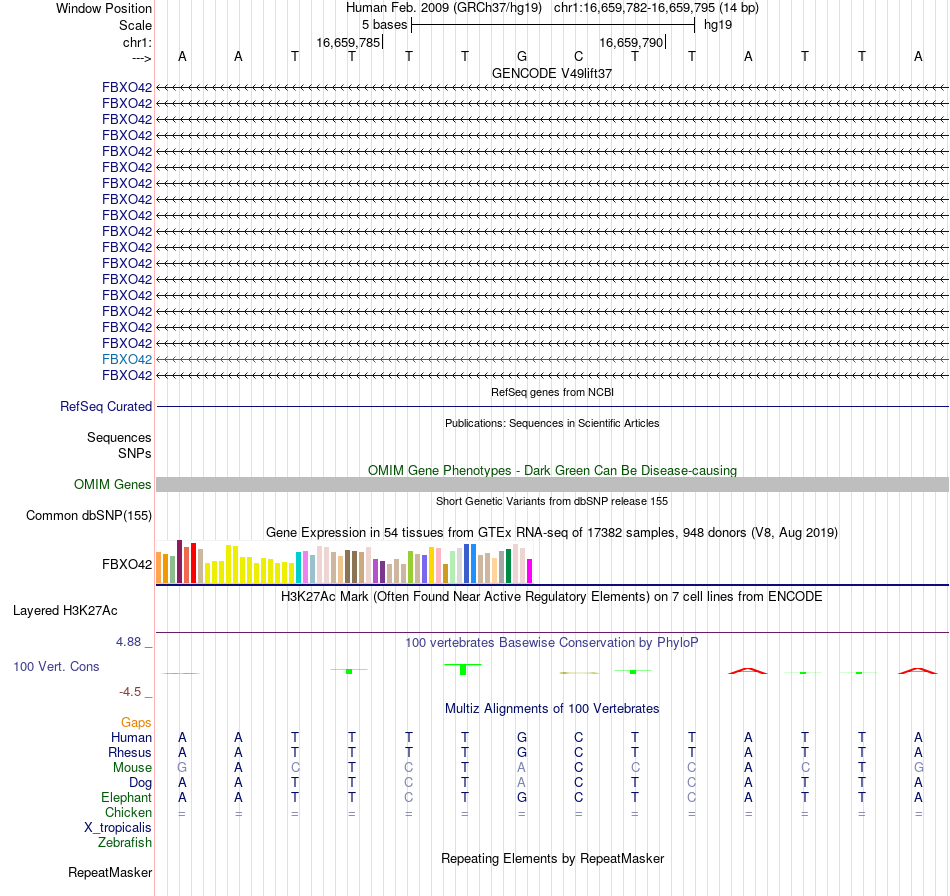Click the orange Gaps label

pos(136,722)
